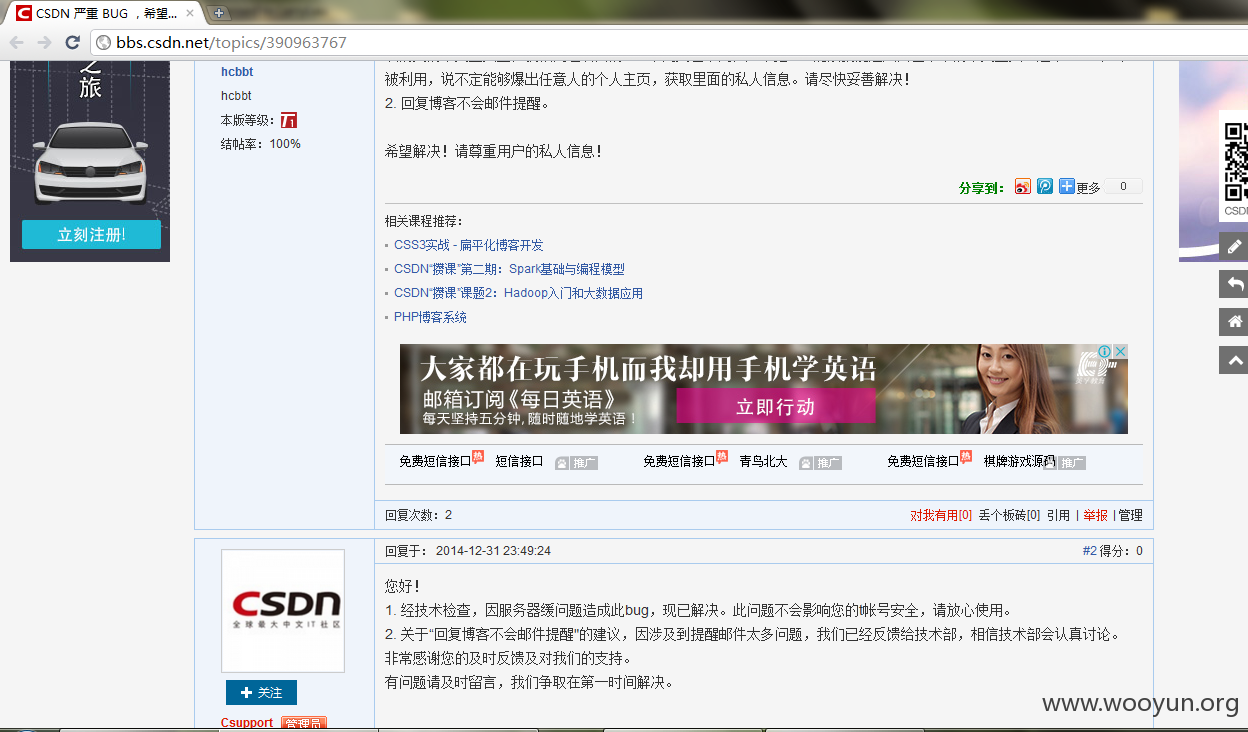The width and height of the screenshot is (1248, 732).
Task: Click the ad info (i) icon
Action: pyautogui.click(x=1105, y=352)
